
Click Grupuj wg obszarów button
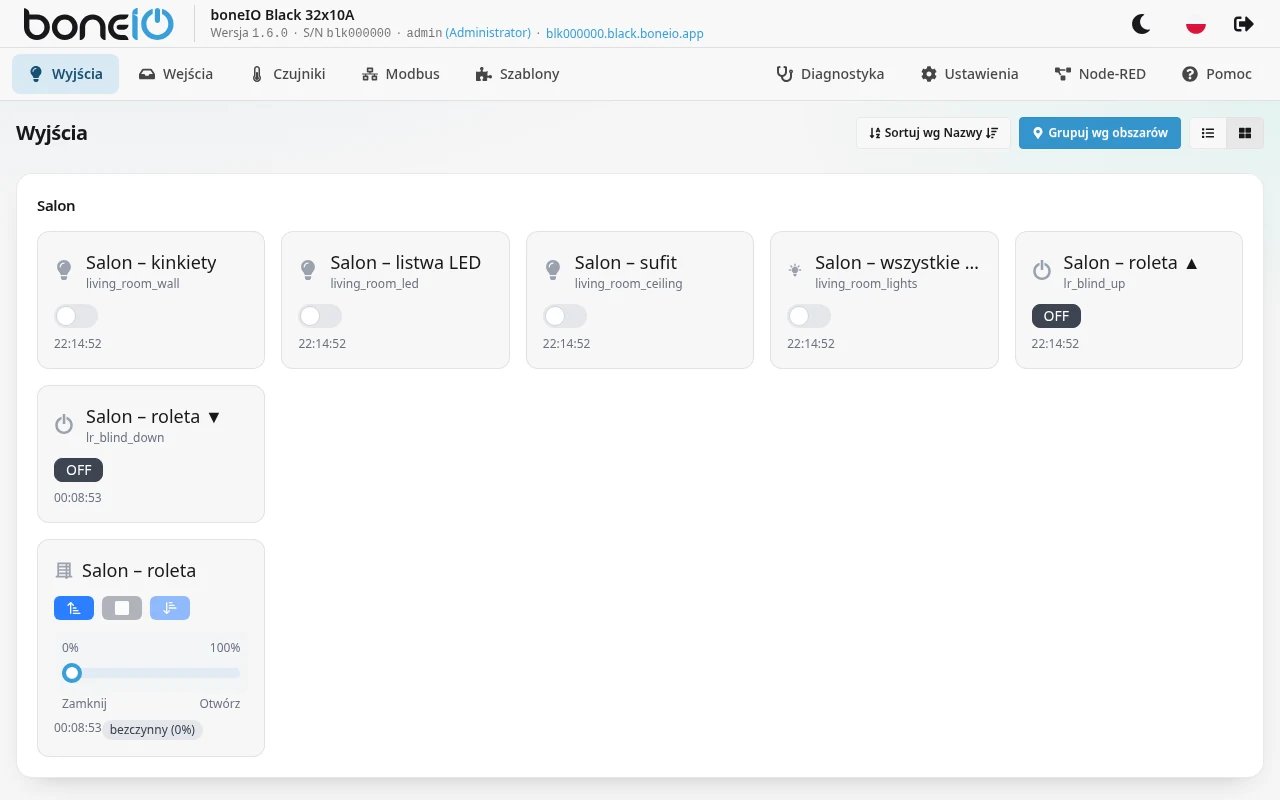(x=1100, y=133)
